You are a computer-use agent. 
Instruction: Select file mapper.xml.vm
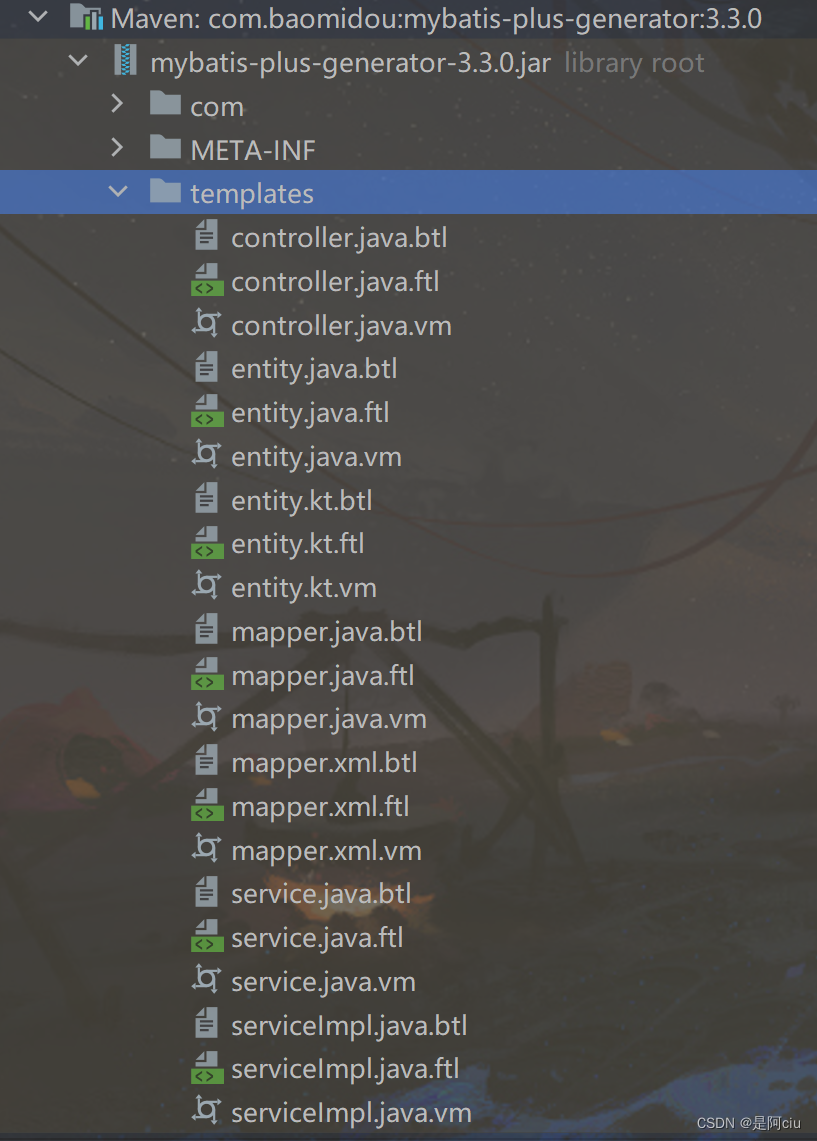[327, 850]
